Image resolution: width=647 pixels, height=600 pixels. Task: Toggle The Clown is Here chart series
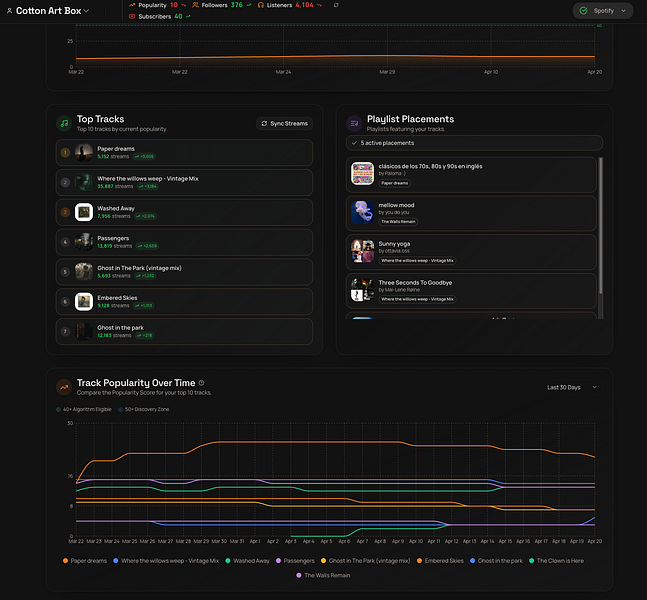coord(556,561)
